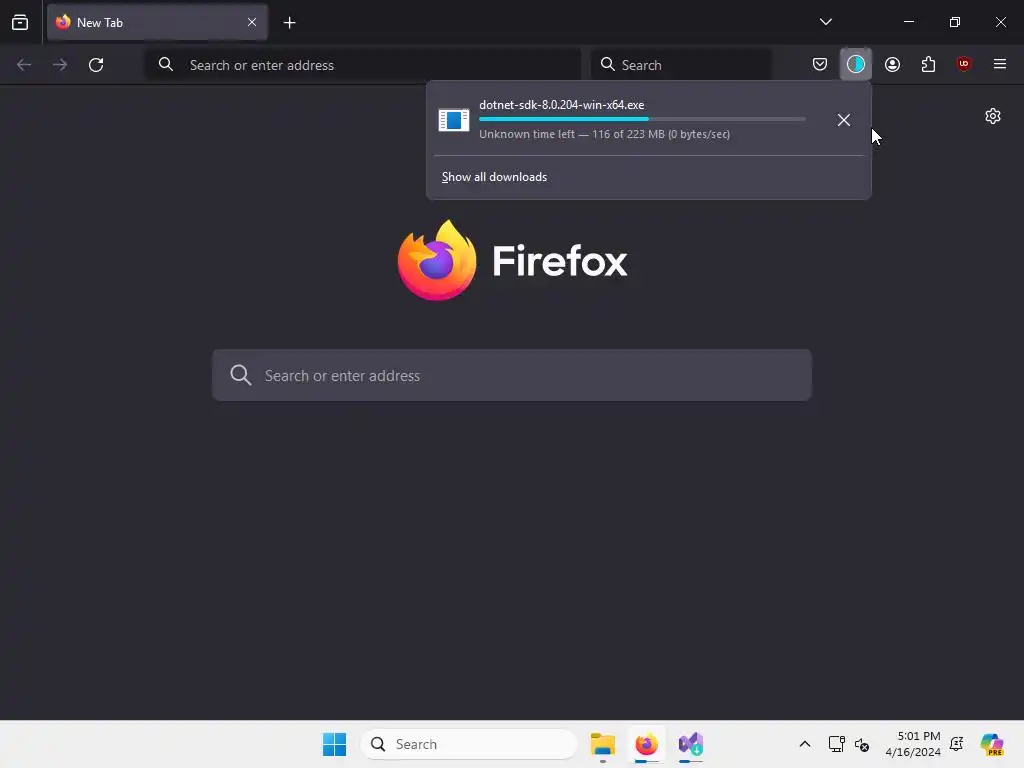Click the download progress bar
1024x768 pixels.
[642, 119]
